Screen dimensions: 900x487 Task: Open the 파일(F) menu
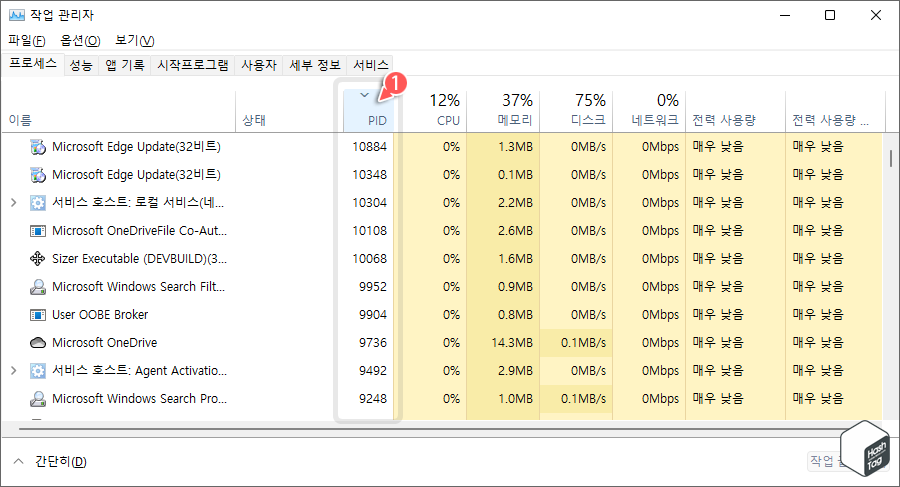(27, 40)
